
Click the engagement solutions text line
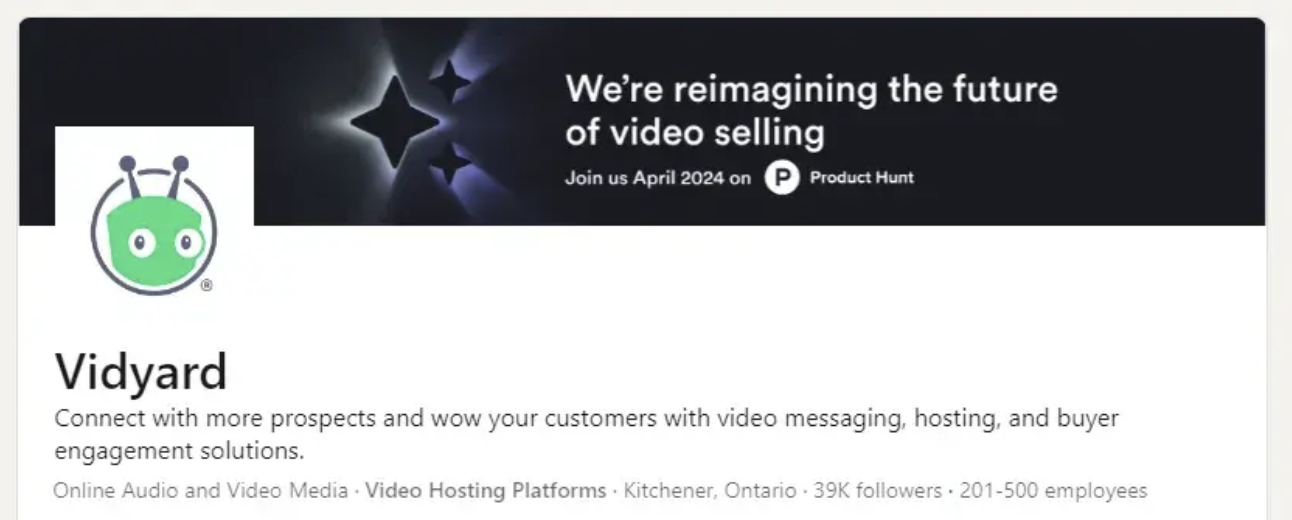point(179,451)
